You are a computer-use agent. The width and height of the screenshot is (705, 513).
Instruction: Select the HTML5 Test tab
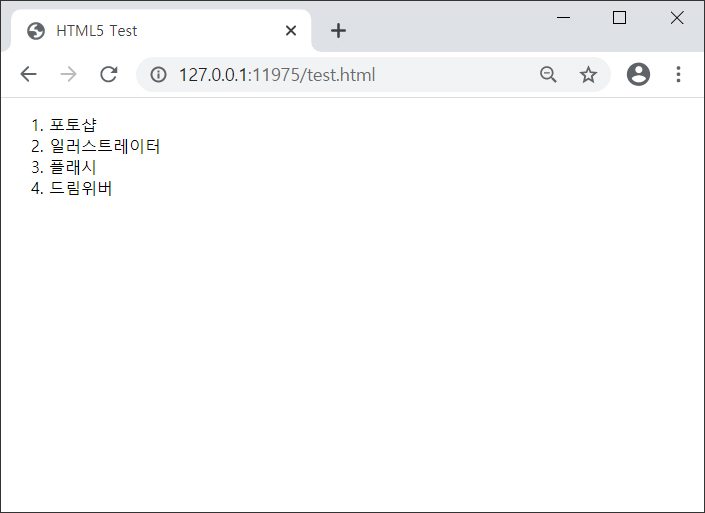point(161,31)
